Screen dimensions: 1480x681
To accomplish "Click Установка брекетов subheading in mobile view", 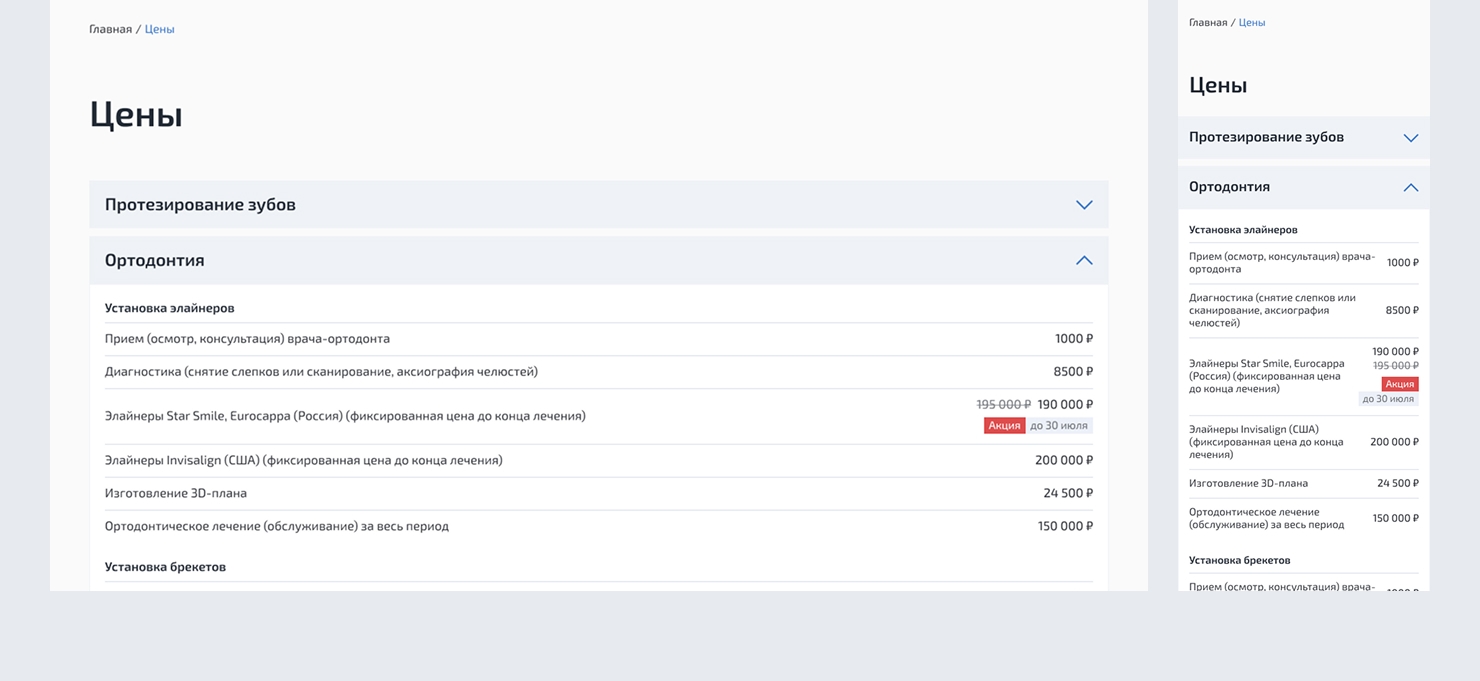I will point(1240,561).
